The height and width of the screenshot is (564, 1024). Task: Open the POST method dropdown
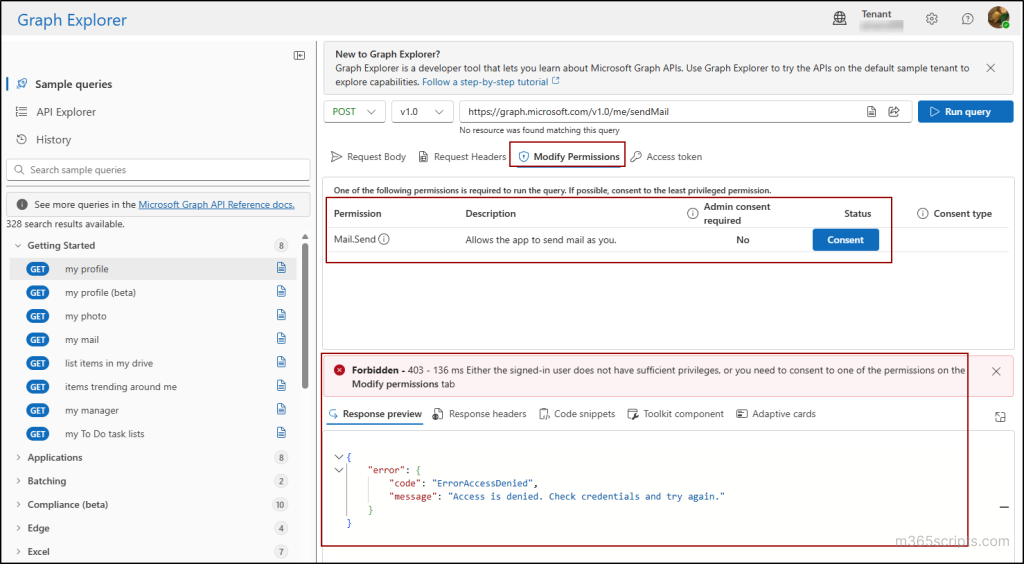(355, 112)
